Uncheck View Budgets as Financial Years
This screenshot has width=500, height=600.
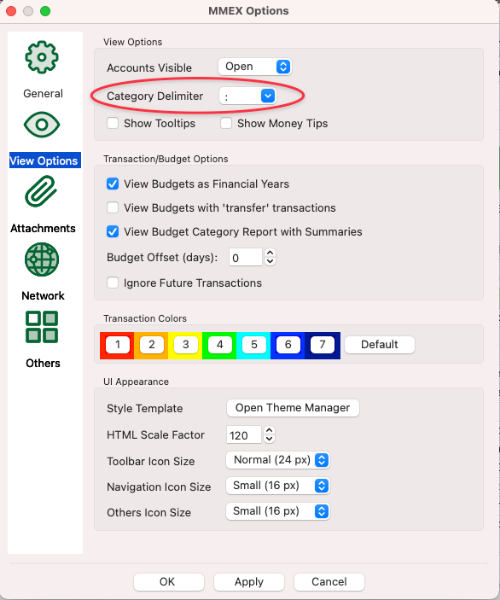pyautogui.click(x=112, y=184)
